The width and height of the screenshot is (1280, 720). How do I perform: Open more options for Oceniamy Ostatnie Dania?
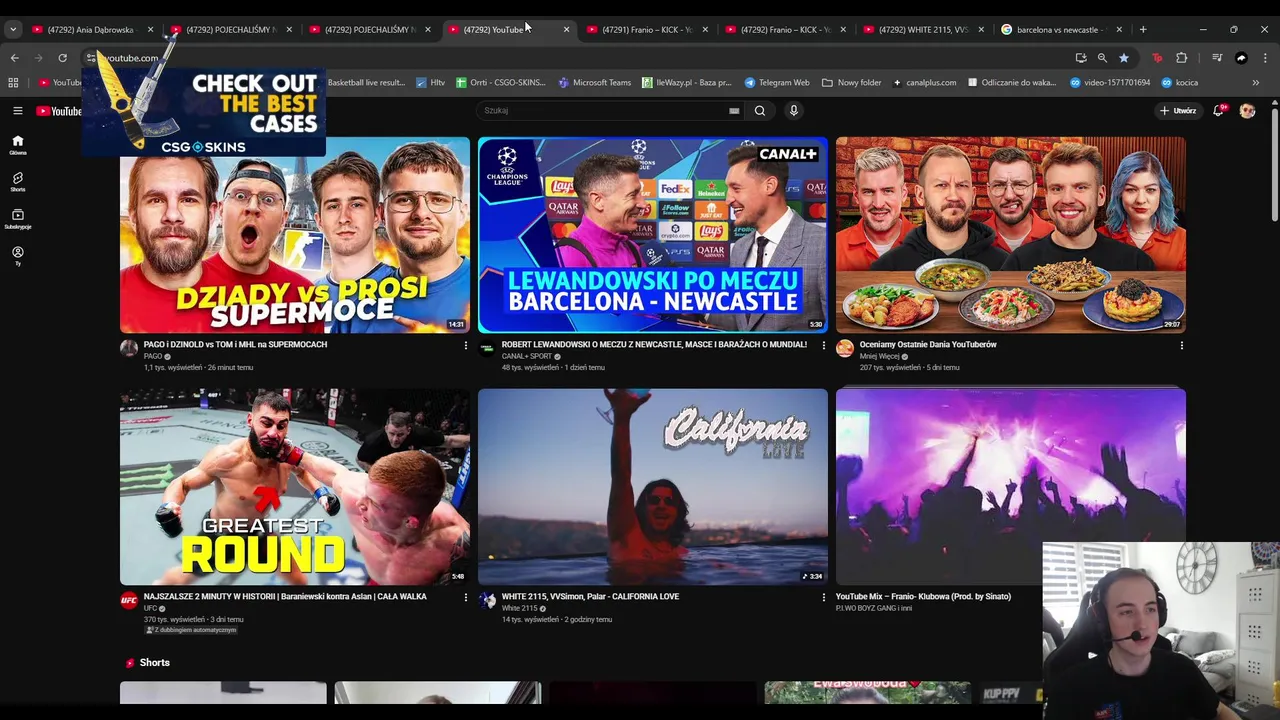pos(1181,345)
